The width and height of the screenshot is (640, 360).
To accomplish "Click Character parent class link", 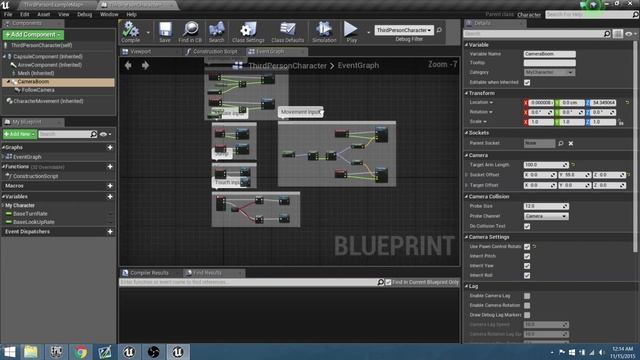I will coord(529,14).
